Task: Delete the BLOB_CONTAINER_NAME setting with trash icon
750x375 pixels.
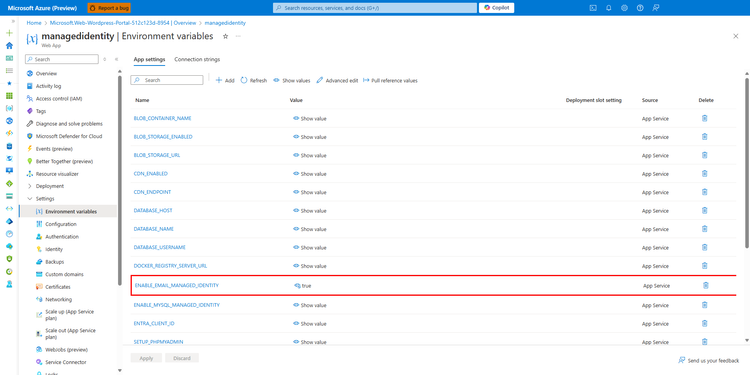Action: click(704, 118)
